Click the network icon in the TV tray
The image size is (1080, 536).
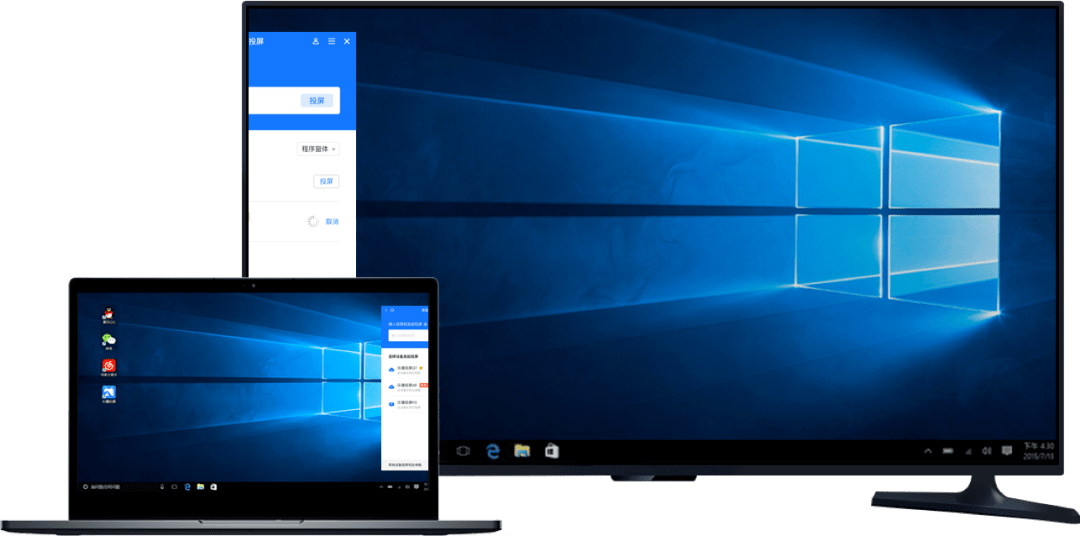coord(968,451)
